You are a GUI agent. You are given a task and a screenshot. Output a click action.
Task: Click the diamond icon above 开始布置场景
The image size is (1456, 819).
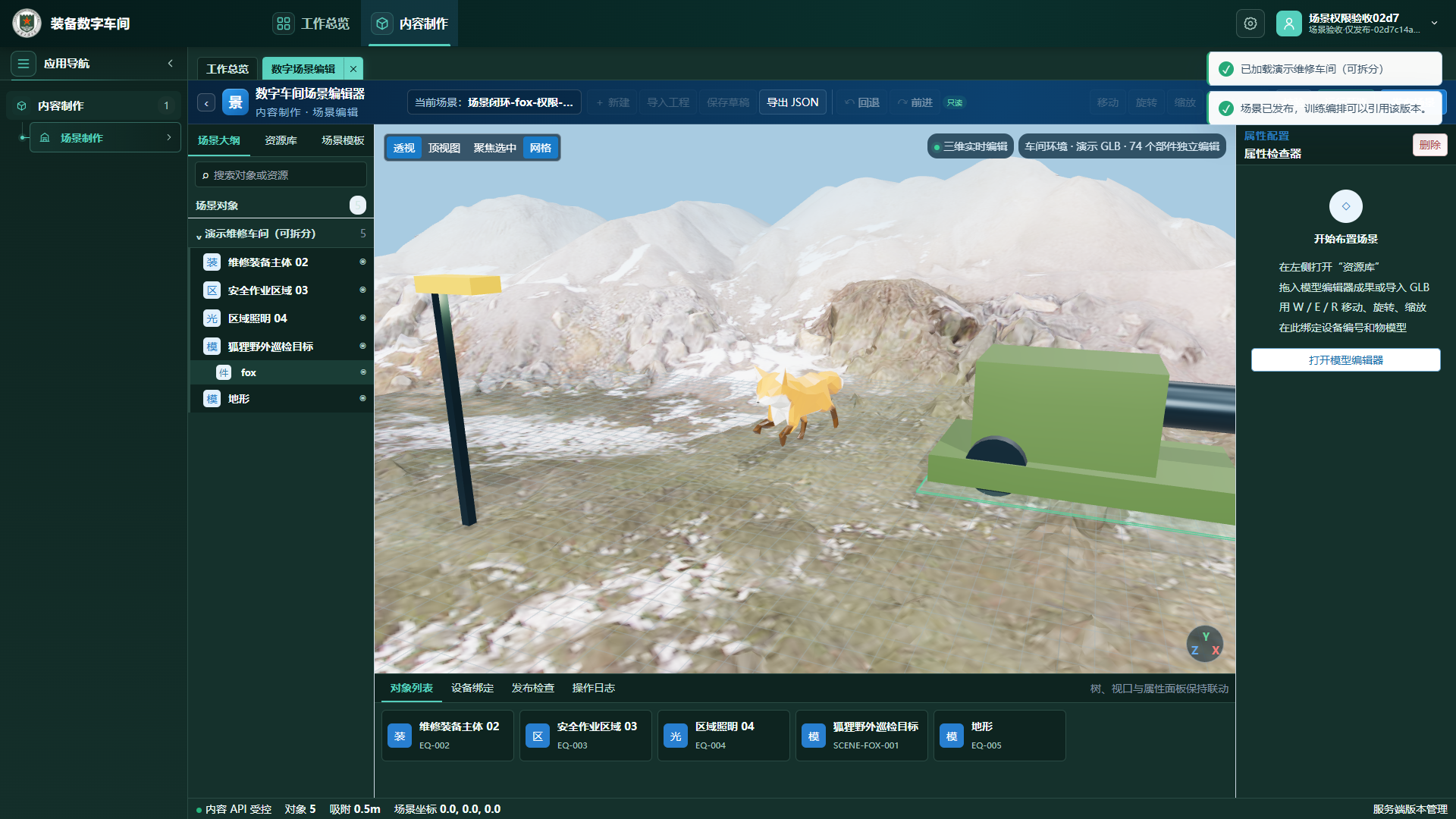[1346, 206]
